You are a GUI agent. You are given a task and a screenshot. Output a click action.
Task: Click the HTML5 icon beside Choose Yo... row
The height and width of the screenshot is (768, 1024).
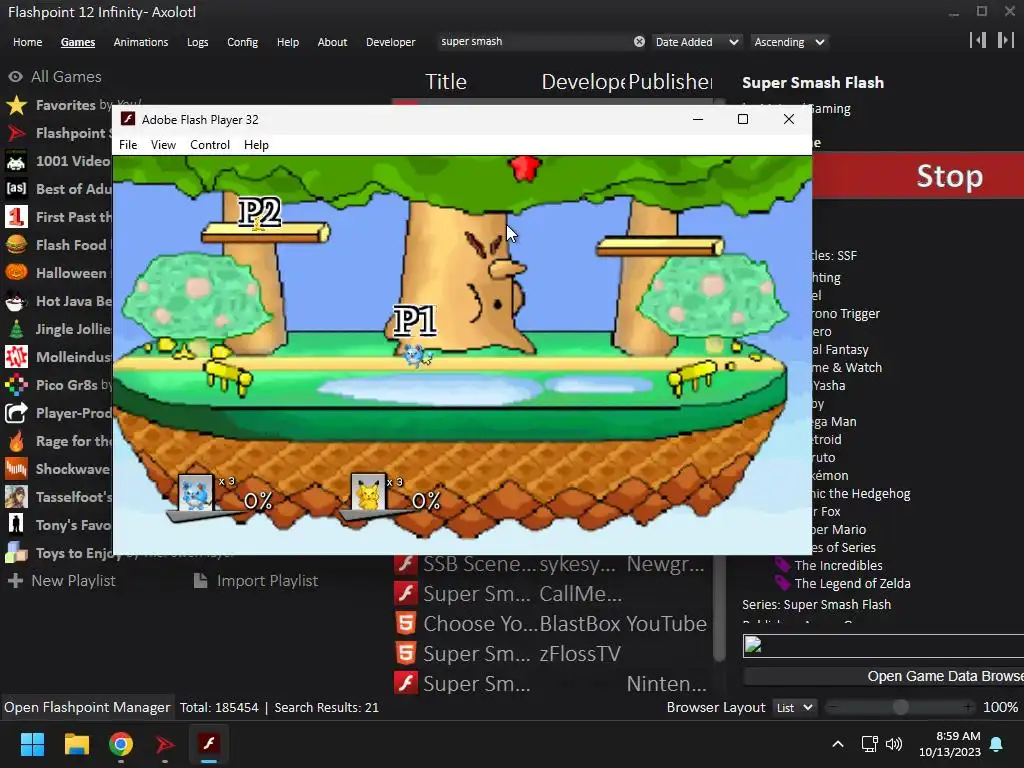[x=406, y=623]
